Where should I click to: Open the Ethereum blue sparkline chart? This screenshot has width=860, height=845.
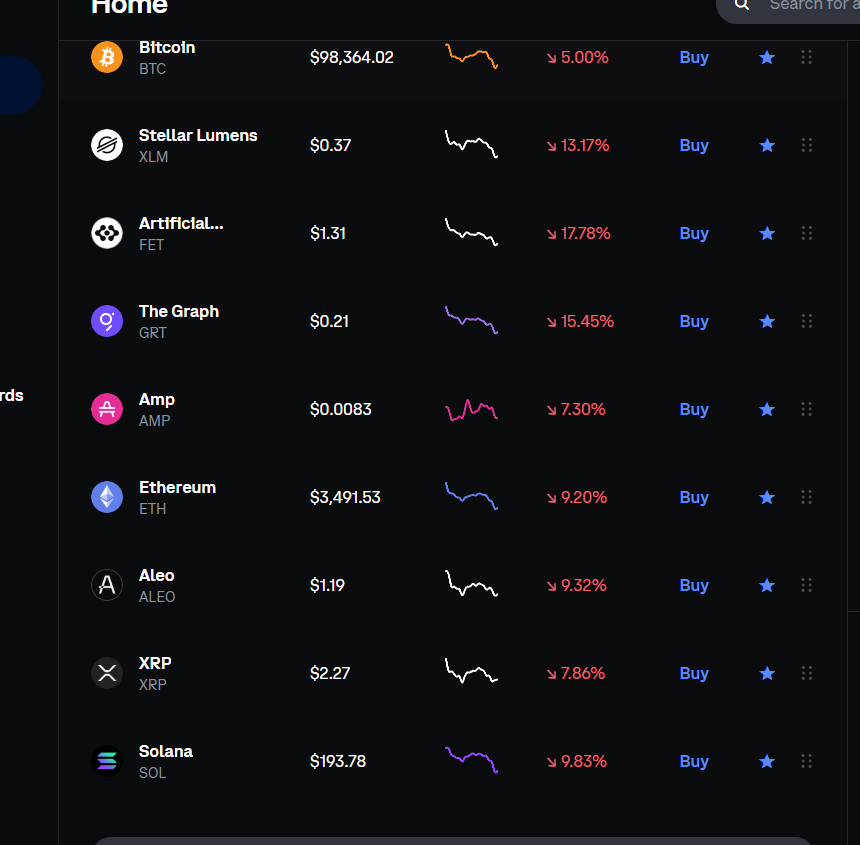(x=471, y=496)
